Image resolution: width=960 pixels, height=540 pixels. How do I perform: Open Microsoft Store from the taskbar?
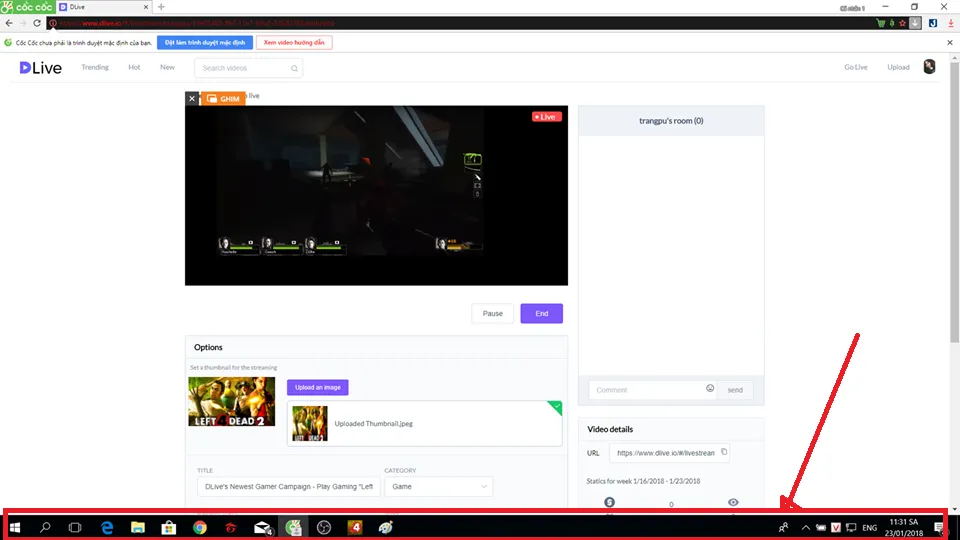point(169,527)
